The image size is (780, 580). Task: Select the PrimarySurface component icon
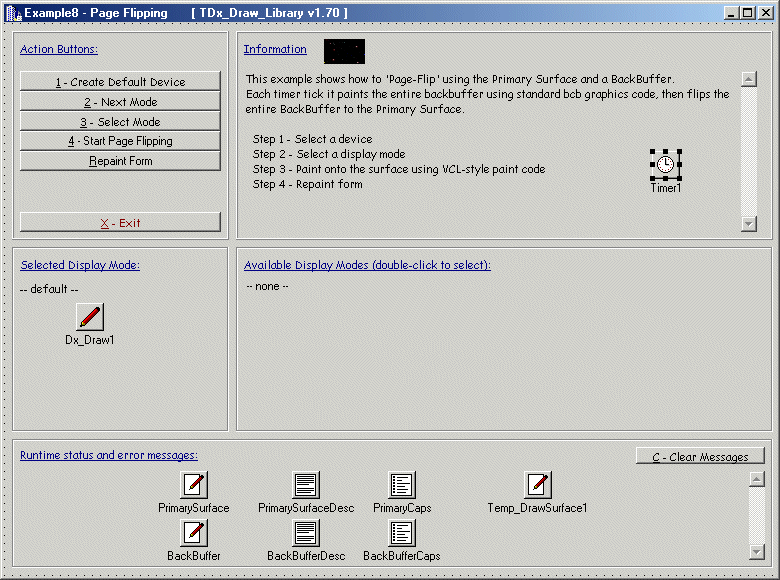click(194, 485)
